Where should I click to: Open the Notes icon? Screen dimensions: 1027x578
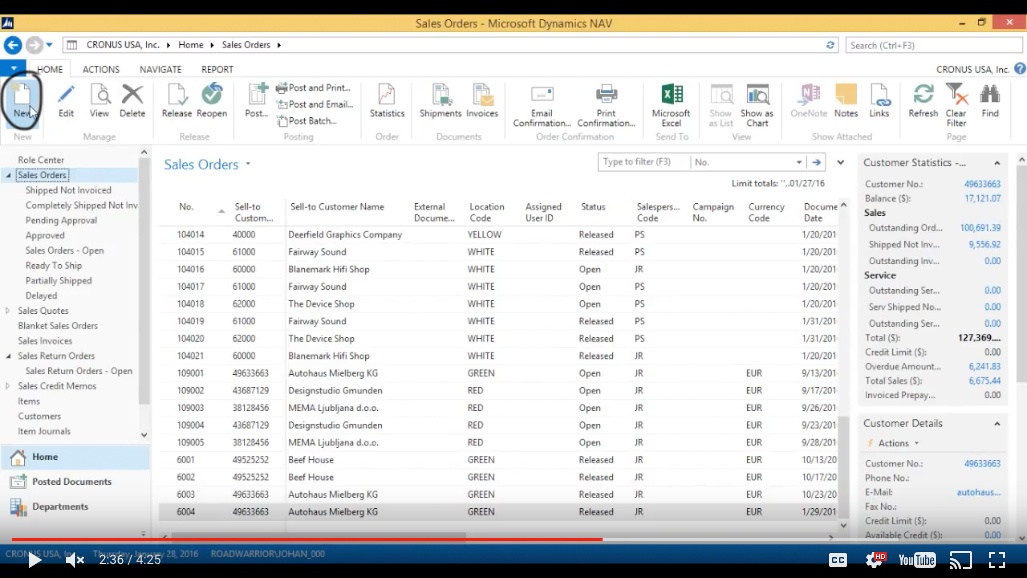click(846, 100)
